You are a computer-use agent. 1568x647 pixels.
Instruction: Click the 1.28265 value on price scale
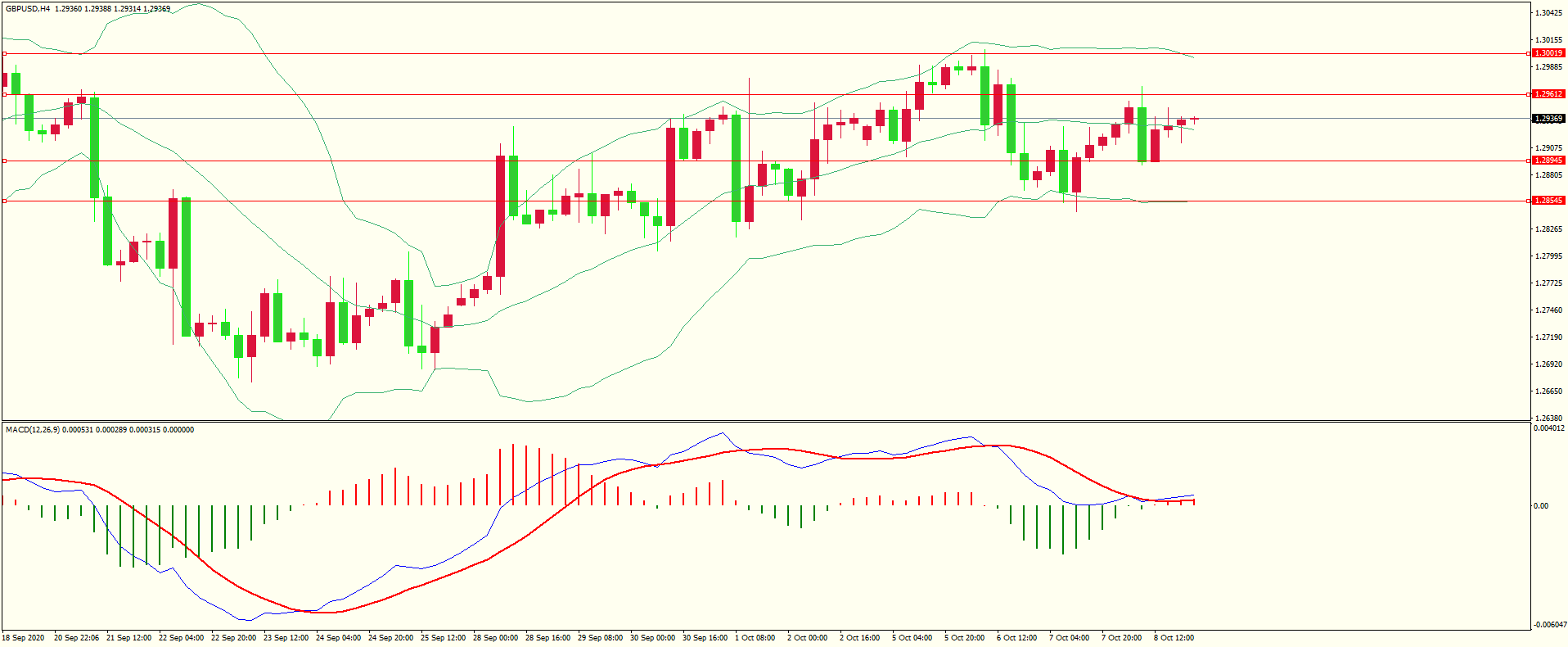(x=1548, y=229)
